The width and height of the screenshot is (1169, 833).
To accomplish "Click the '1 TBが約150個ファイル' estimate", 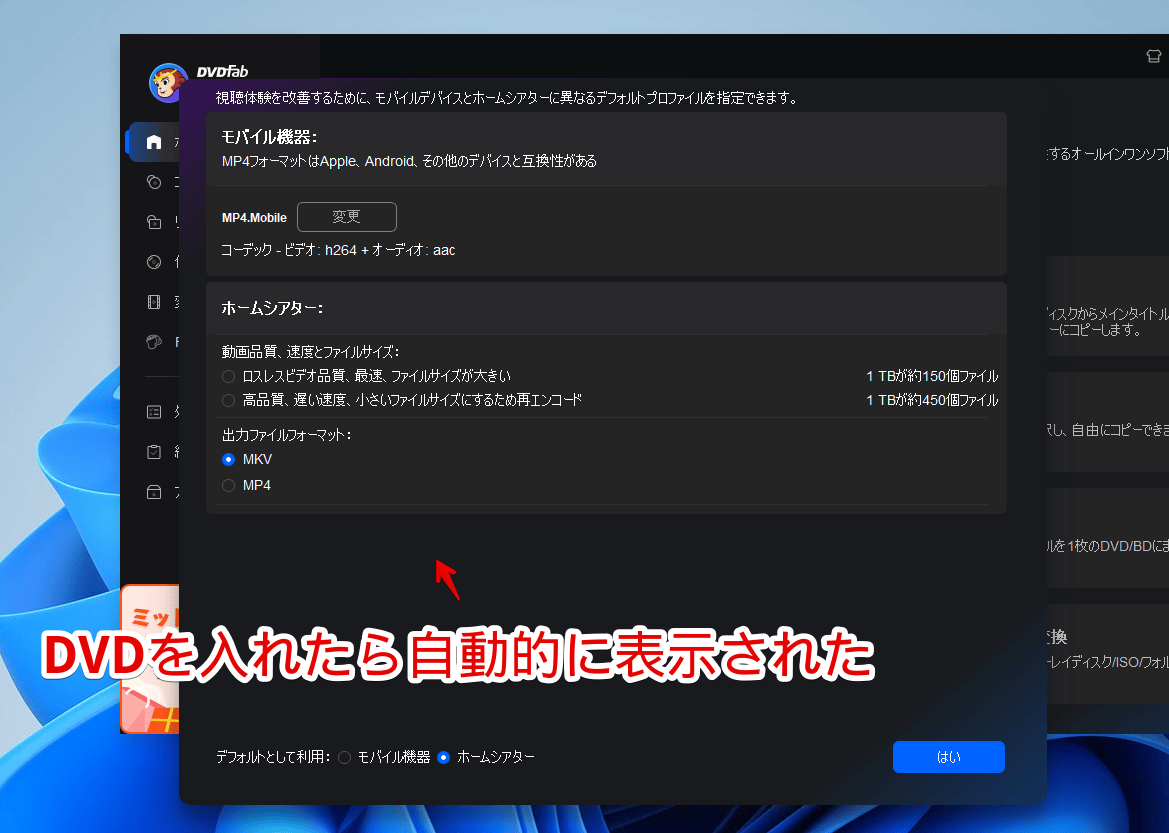I will [932, 377].
